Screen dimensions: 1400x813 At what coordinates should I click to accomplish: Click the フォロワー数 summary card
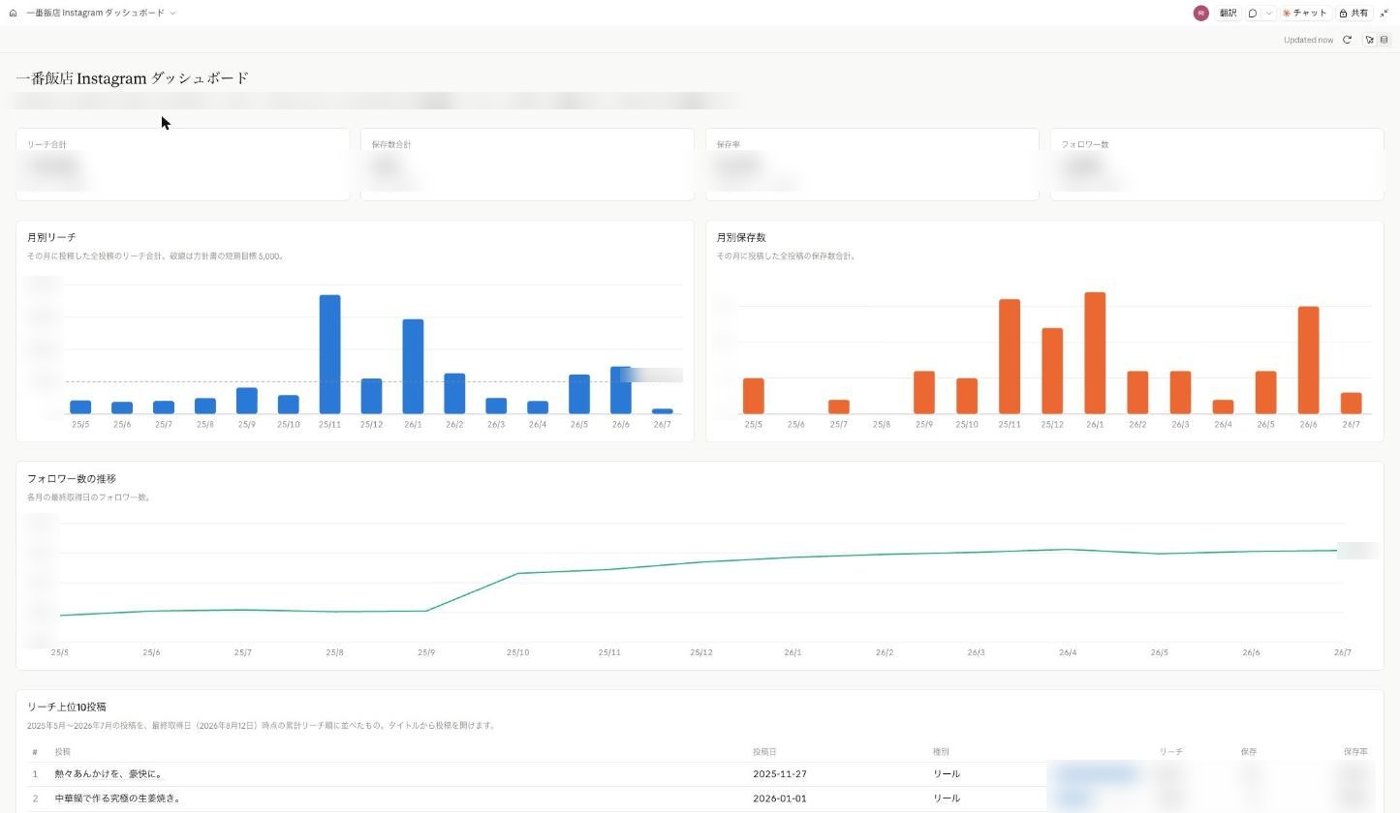[x=1216, y=164]
